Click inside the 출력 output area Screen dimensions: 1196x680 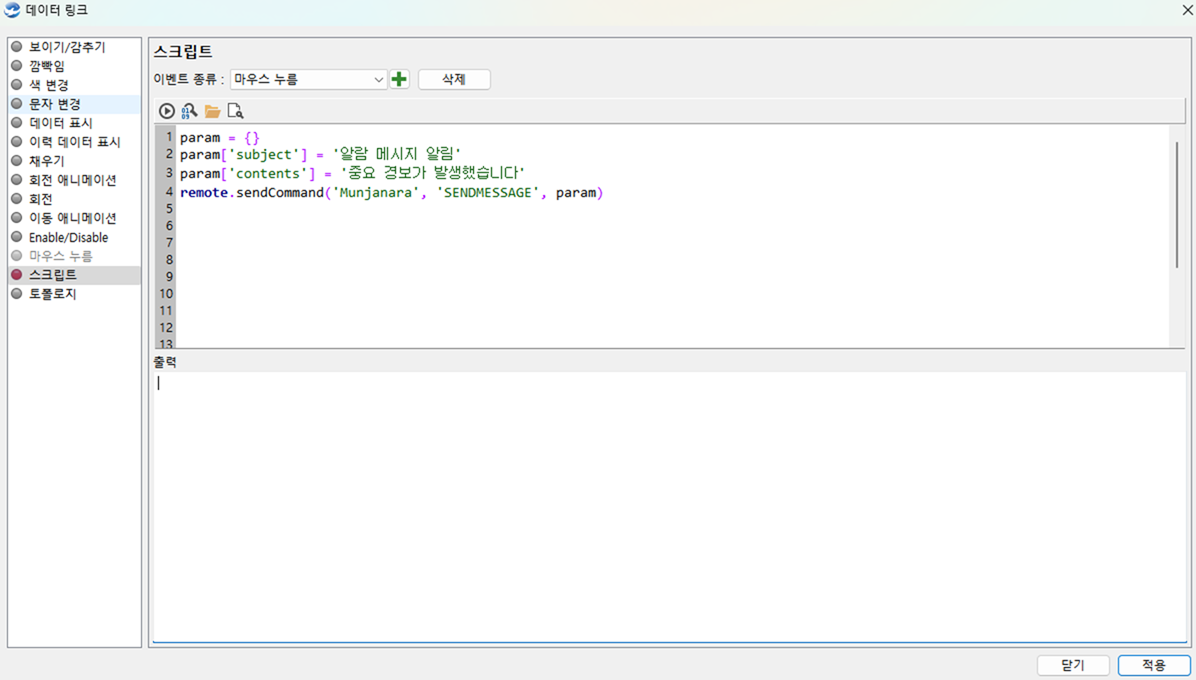(x=668, y=505)
